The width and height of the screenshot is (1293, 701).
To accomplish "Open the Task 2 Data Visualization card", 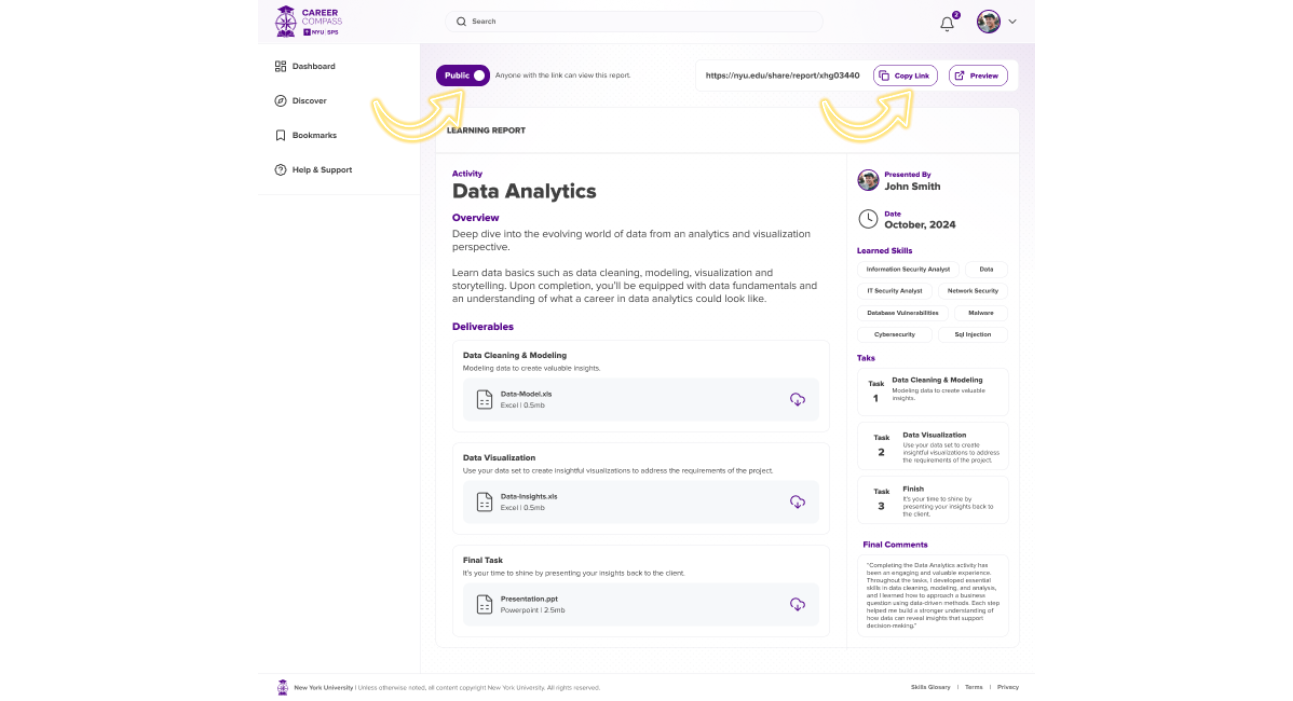I will point(932,446).
